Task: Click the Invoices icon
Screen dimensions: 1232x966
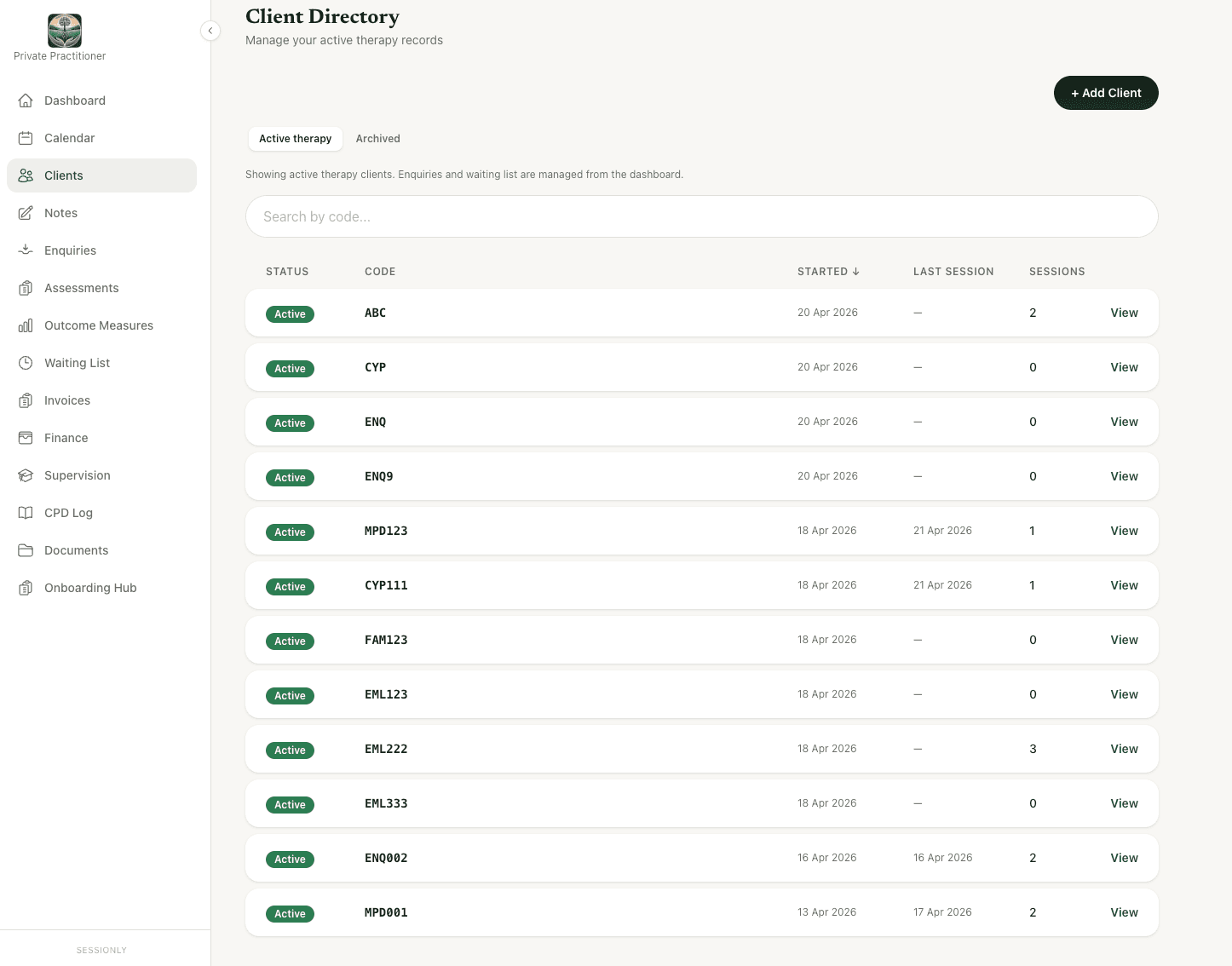Action: [x=26, y=400]
